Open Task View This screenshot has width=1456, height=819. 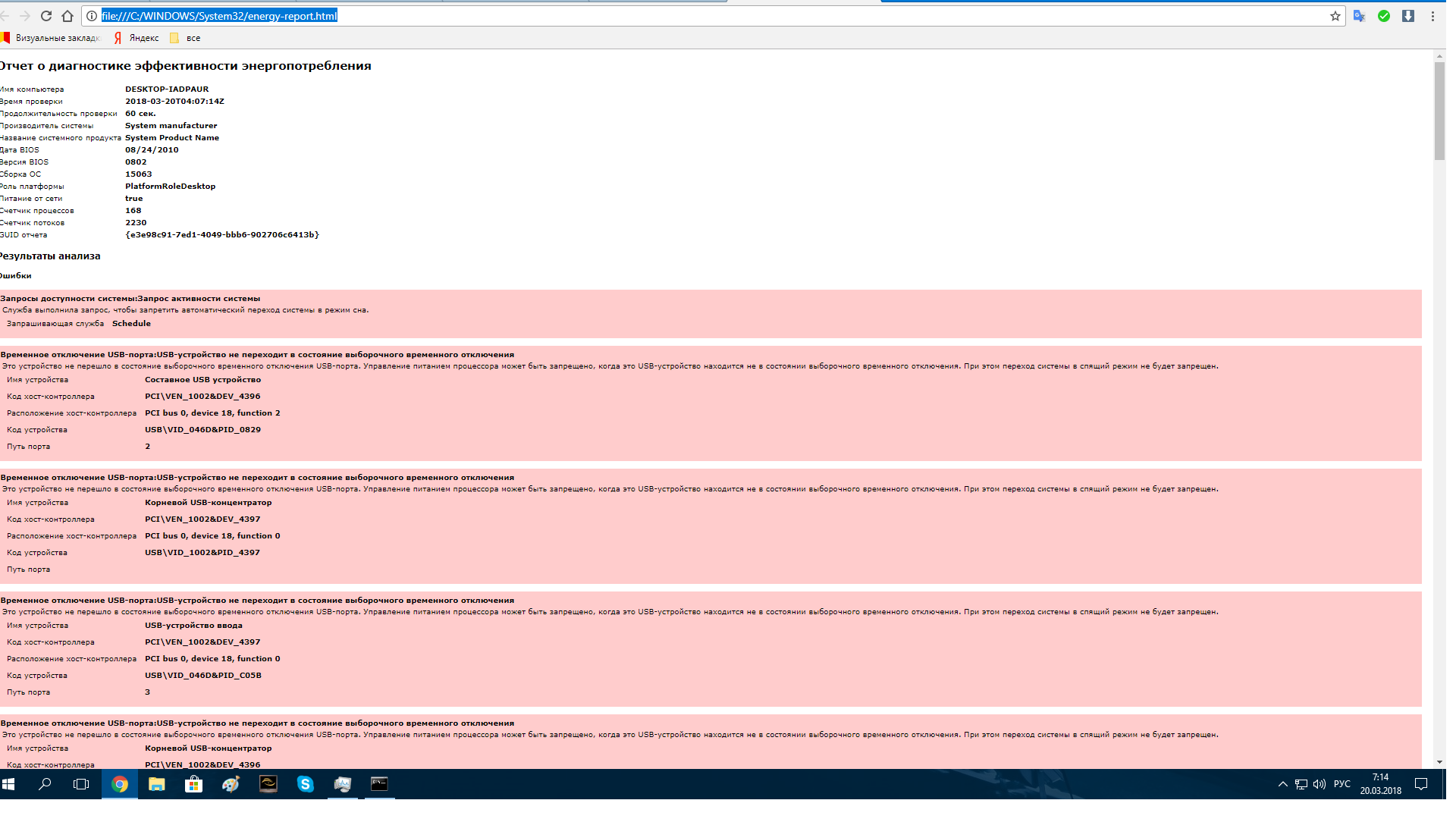point(81,784)
